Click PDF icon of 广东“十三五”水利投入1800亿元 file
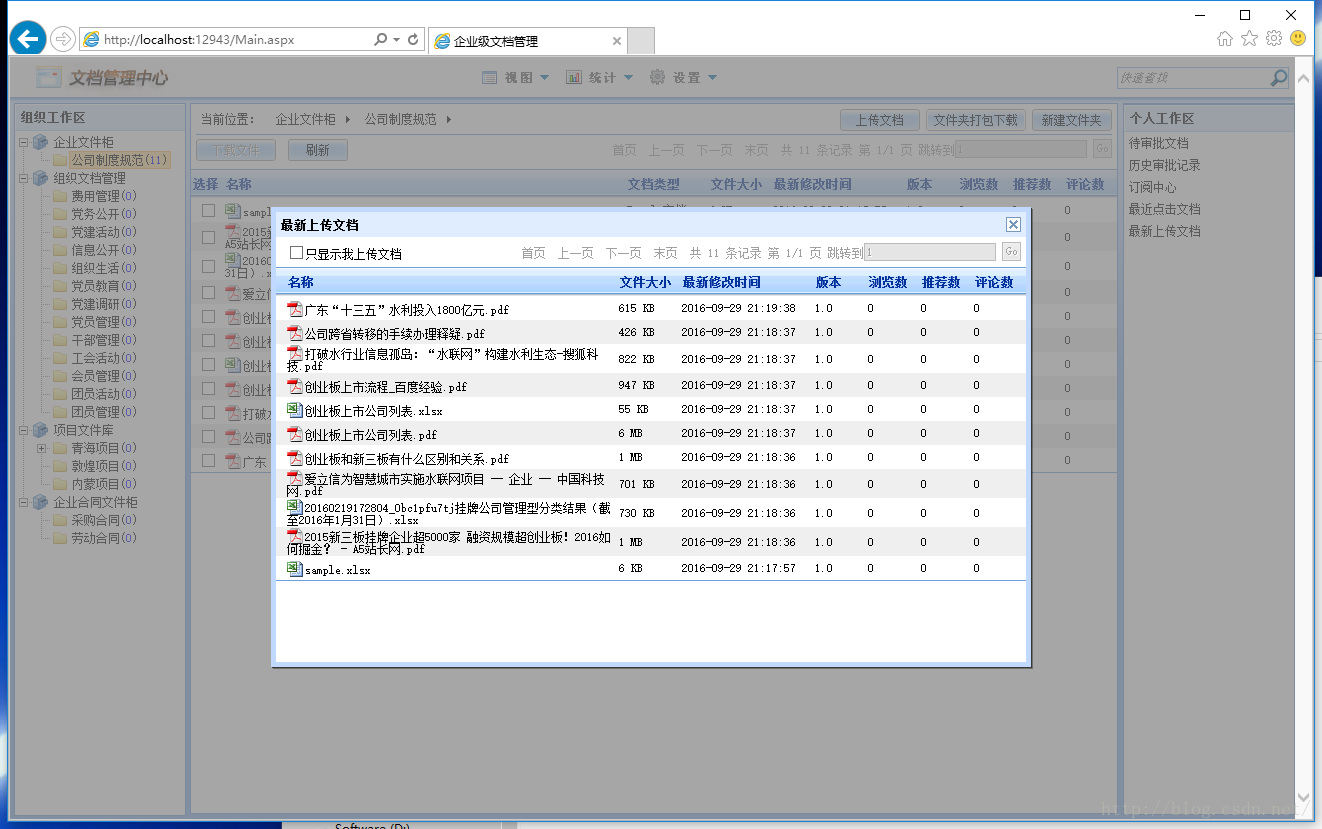Screen dimensions: 1322x829 (x=294, y=308)
